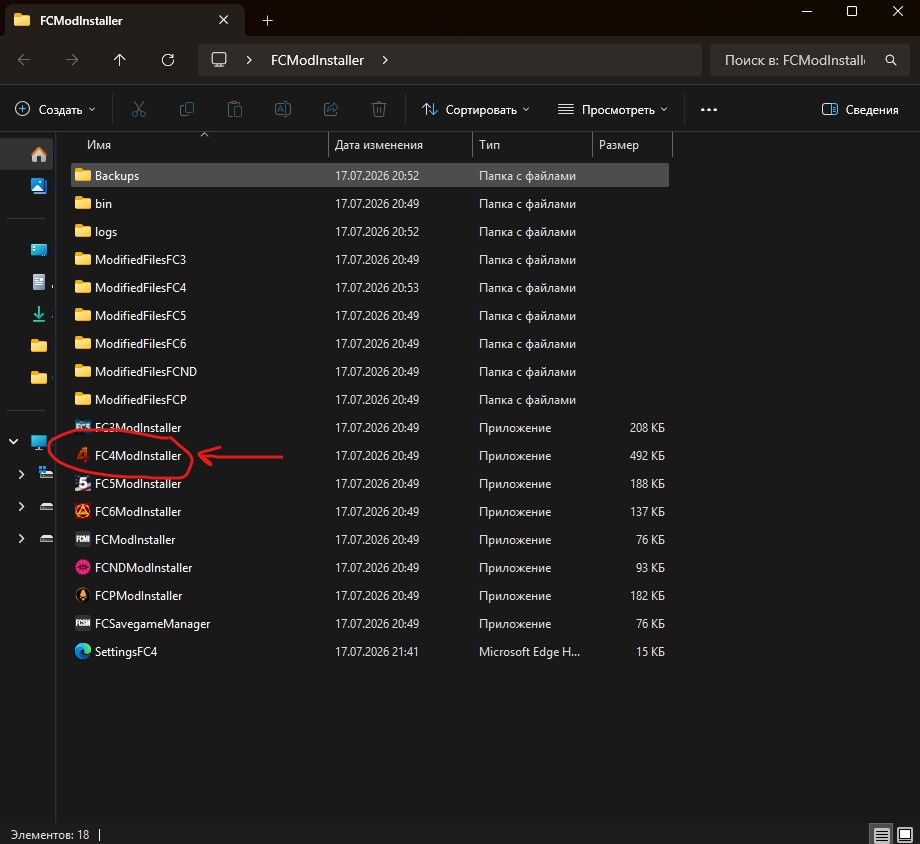The height and width of the screenshot is (844, 920).
Task: Click the Cut scissors icon
Action: 138,109
